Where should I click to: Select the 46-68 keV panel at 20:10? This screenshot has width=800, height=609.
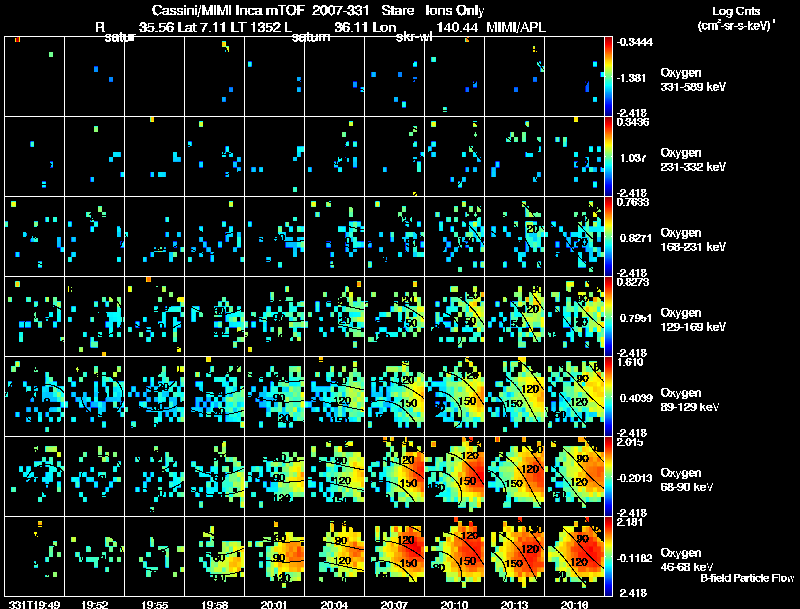click(454, 556)
